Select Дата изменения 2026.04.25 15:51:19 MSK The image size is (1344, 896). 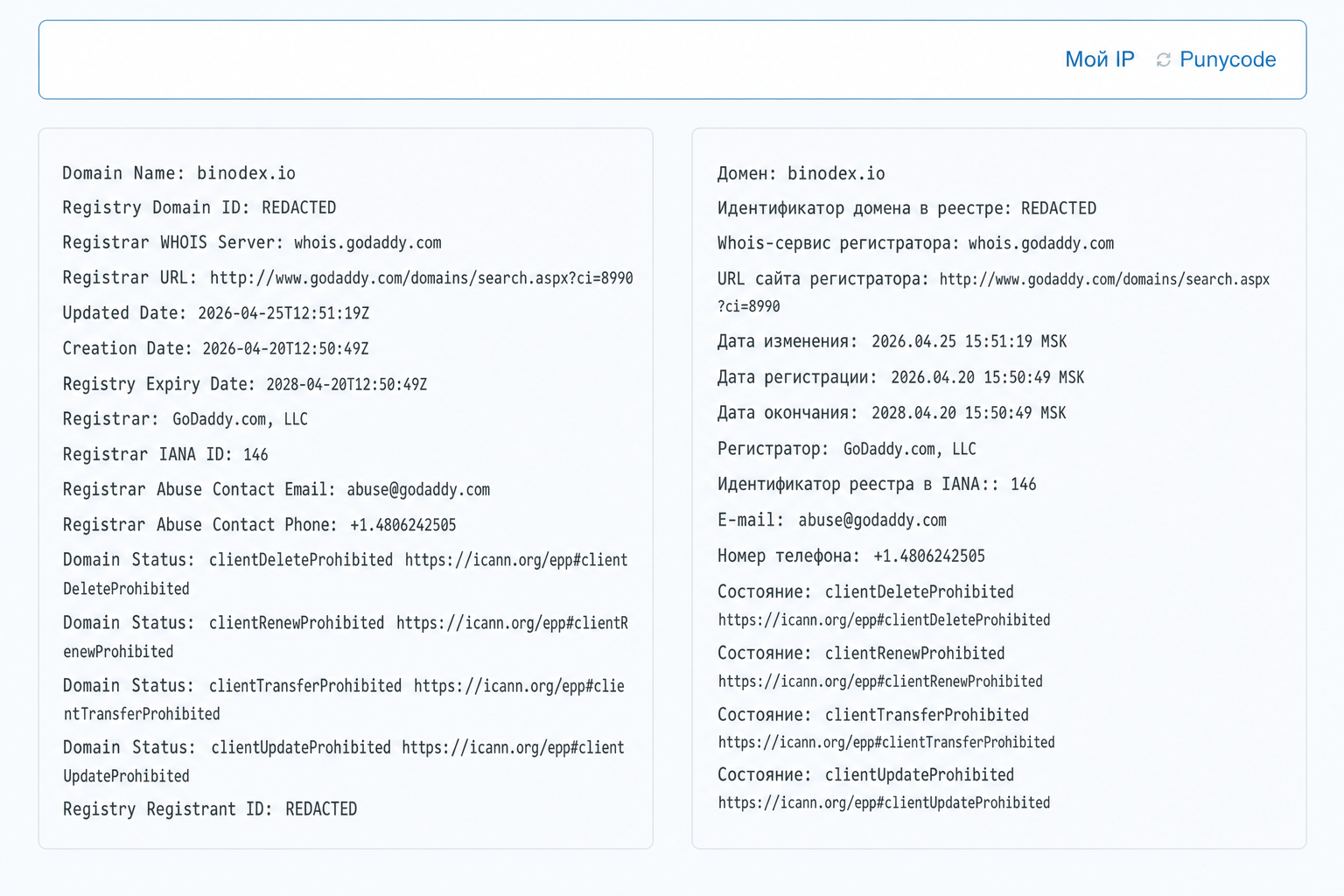pyautogui.click(x=892, y=341)
